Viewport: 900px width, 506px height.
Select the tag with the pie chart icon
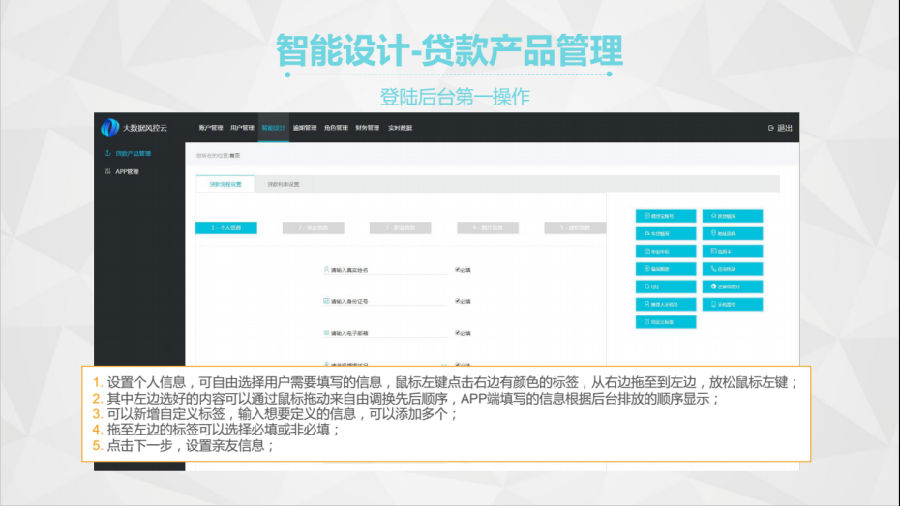pos(733,286)
